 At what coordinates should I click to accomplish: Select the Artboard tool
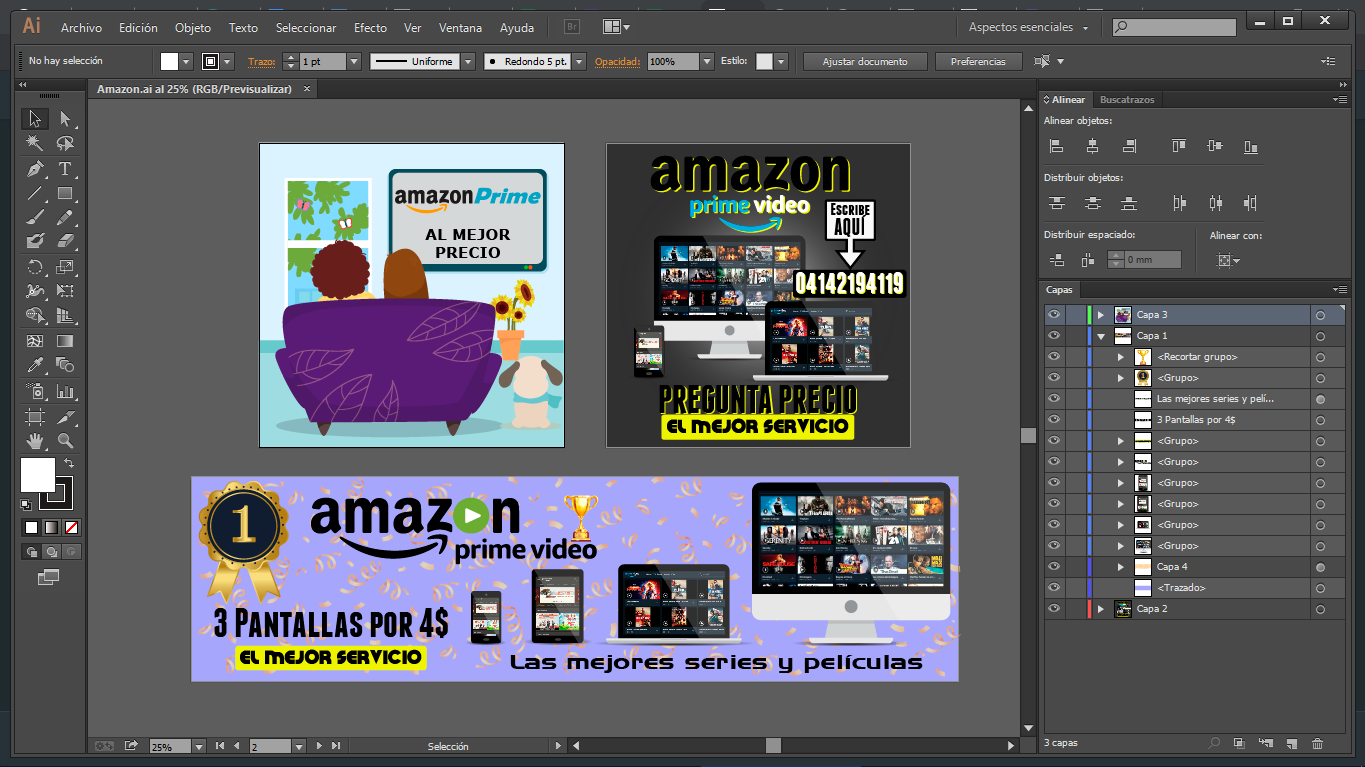pos(35,416)
